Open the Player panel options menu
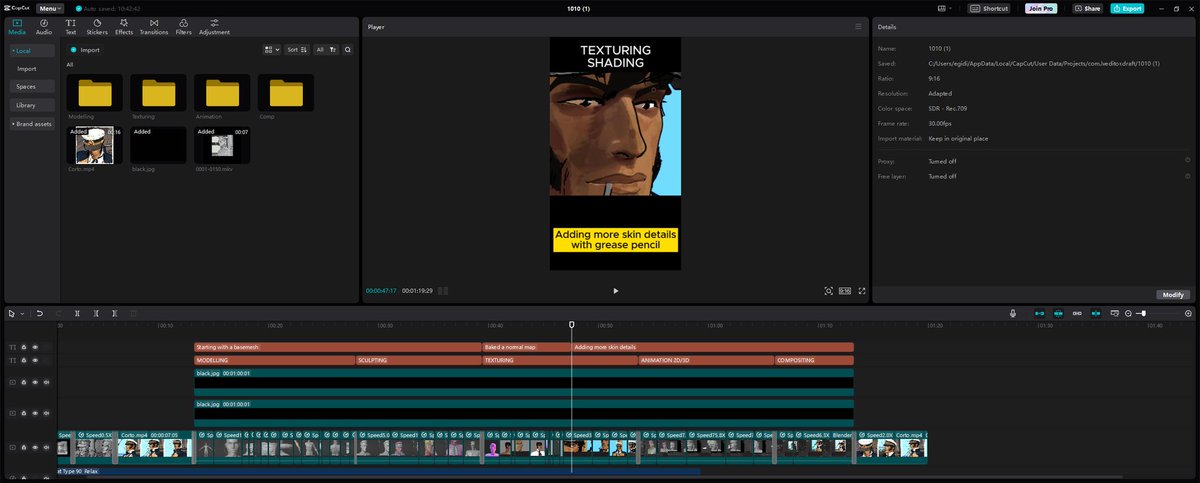1200x483 pixels. tap(858, 27)
